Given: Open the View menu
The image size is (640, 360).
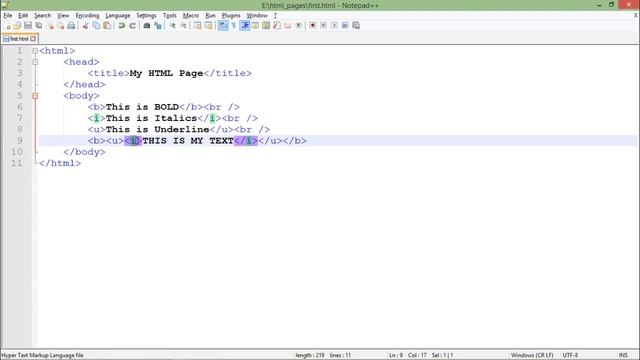Looking at the screenshot, I should point(63,16).
